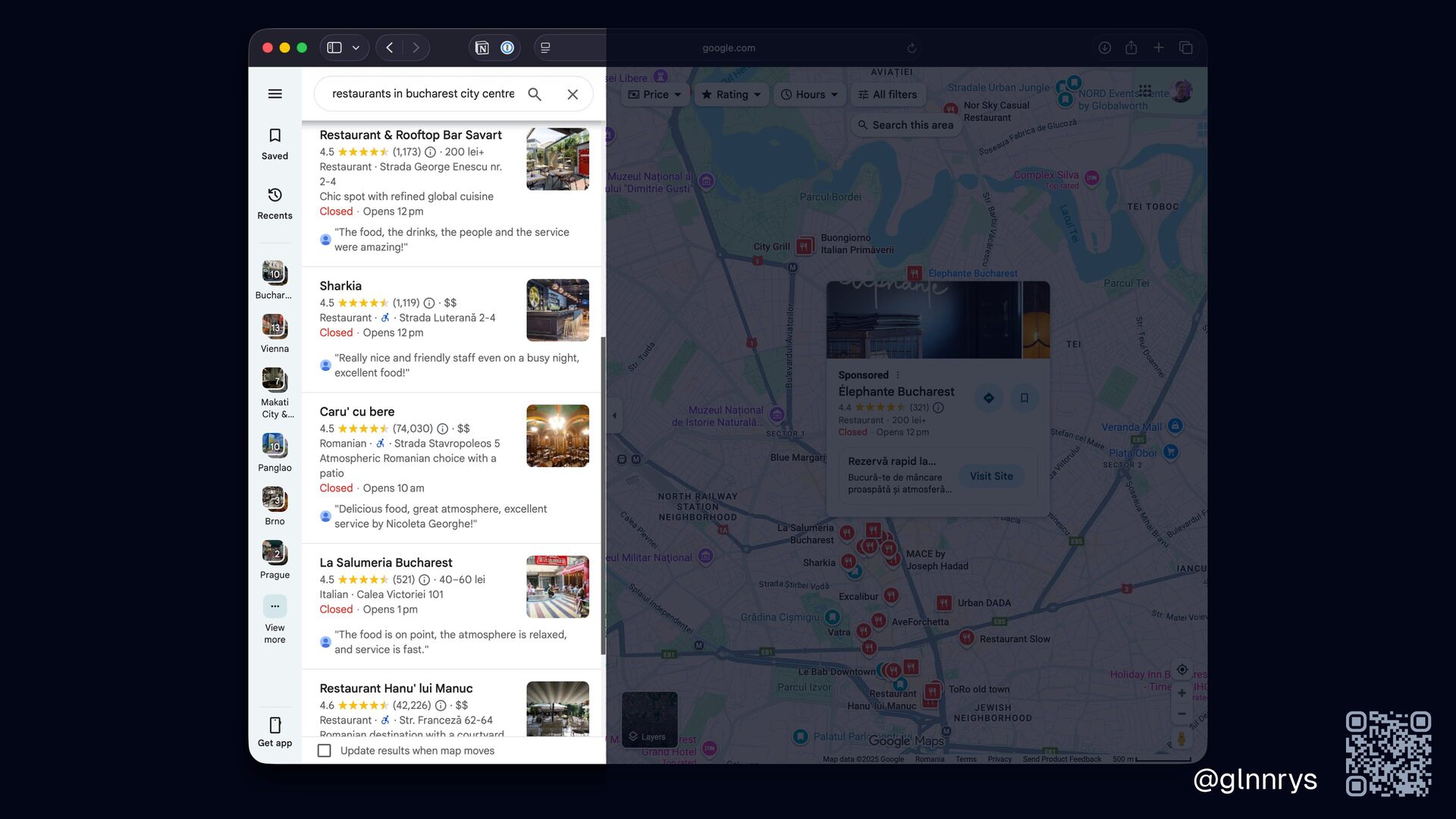1456x819 pixels.
Task: Collapse the side results panel
Action: [x=614, y=416]
